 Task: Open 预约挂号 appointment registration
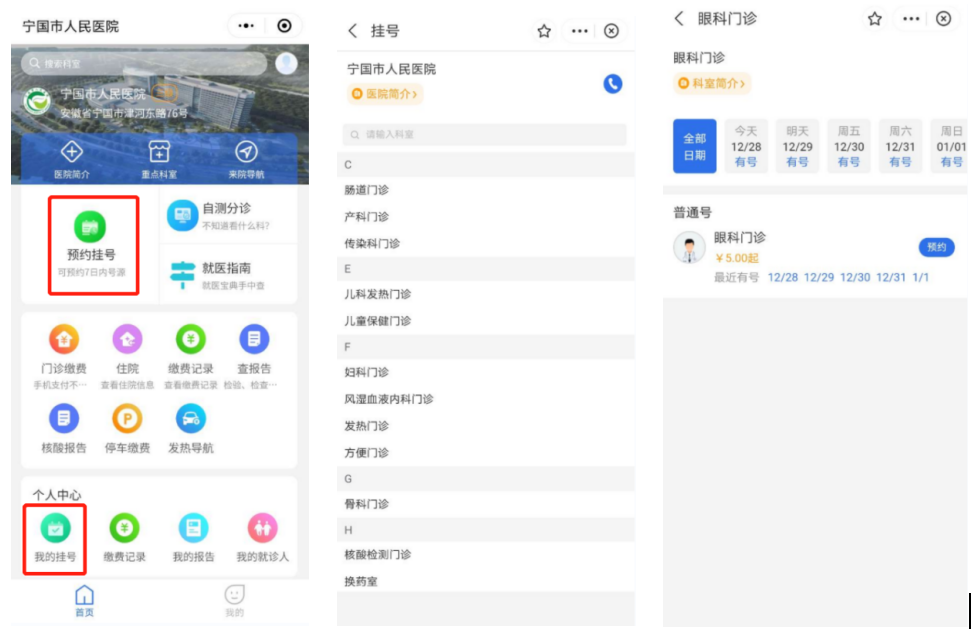pos(92,245)
